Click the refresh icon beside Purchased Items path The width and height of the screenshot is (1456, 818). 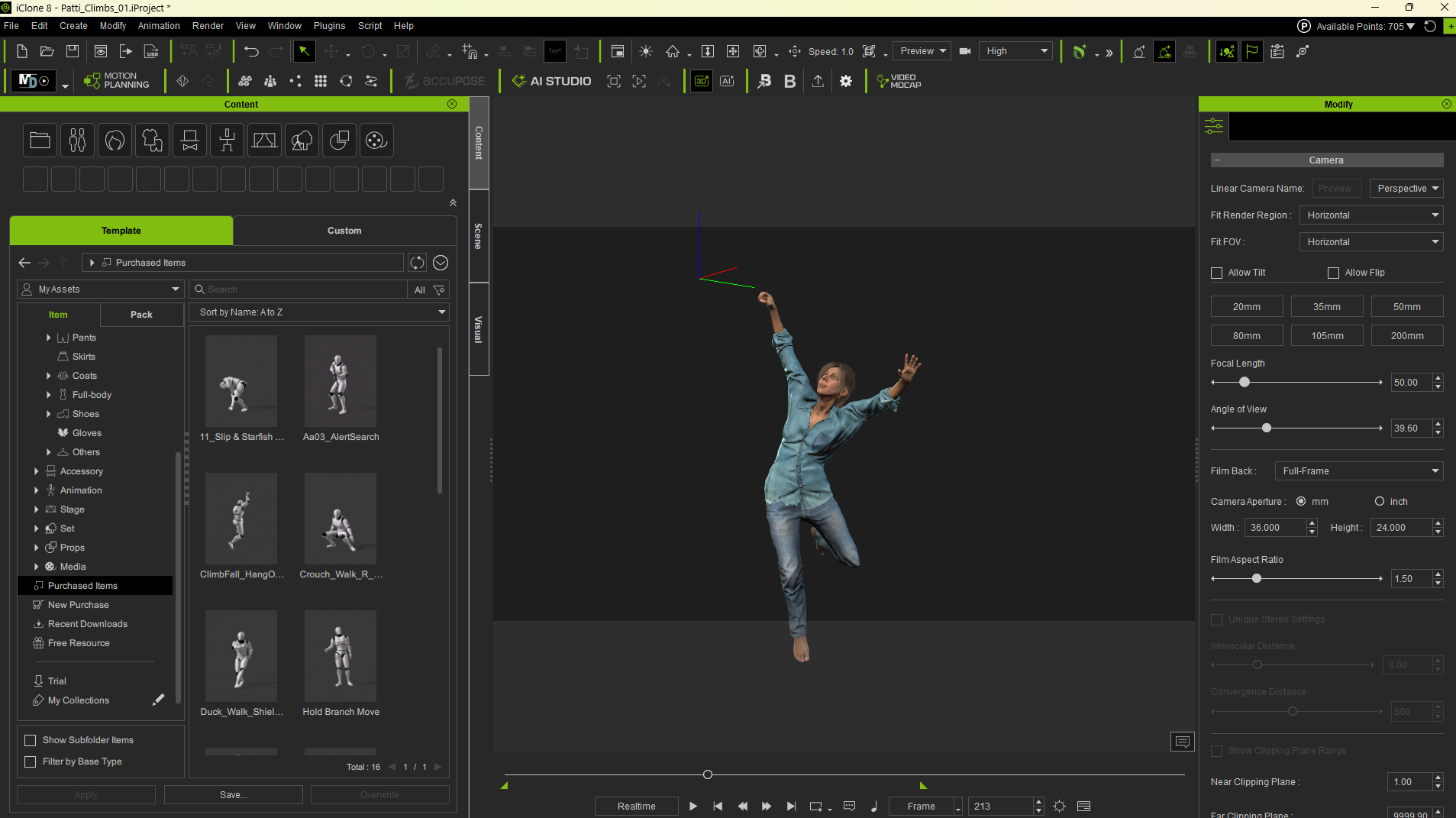[417, 263]
